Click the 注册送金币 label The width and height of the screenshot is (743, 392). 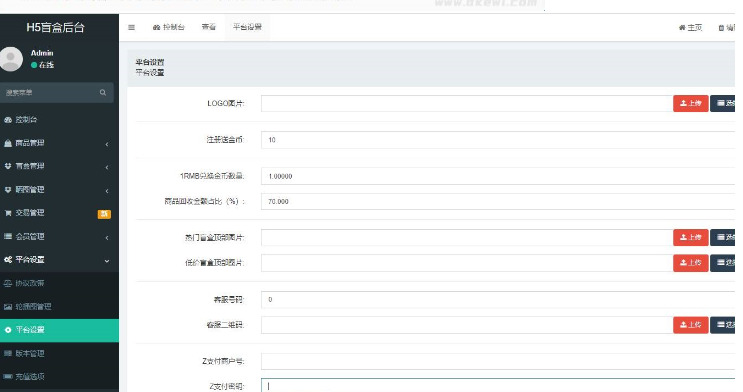(x=225, y=140)
